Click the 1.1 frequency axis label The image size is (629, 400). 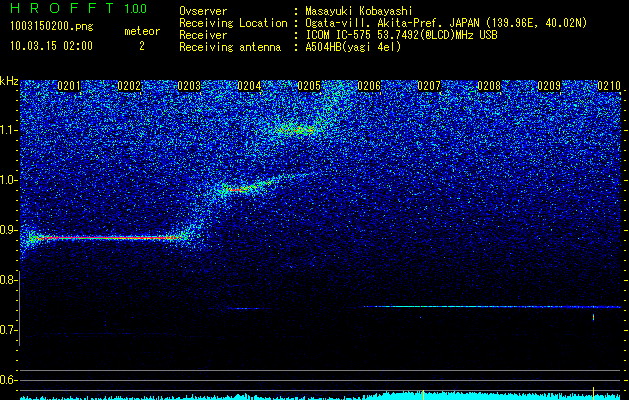pyautogui.click(x=8, y=130)
